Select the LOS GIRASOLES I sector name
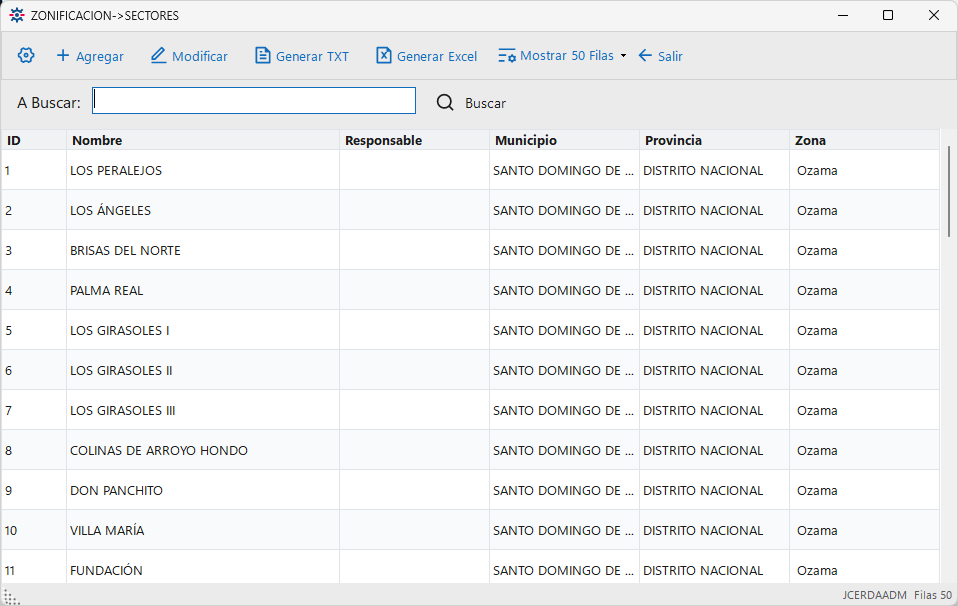 (x=120, y=330)
